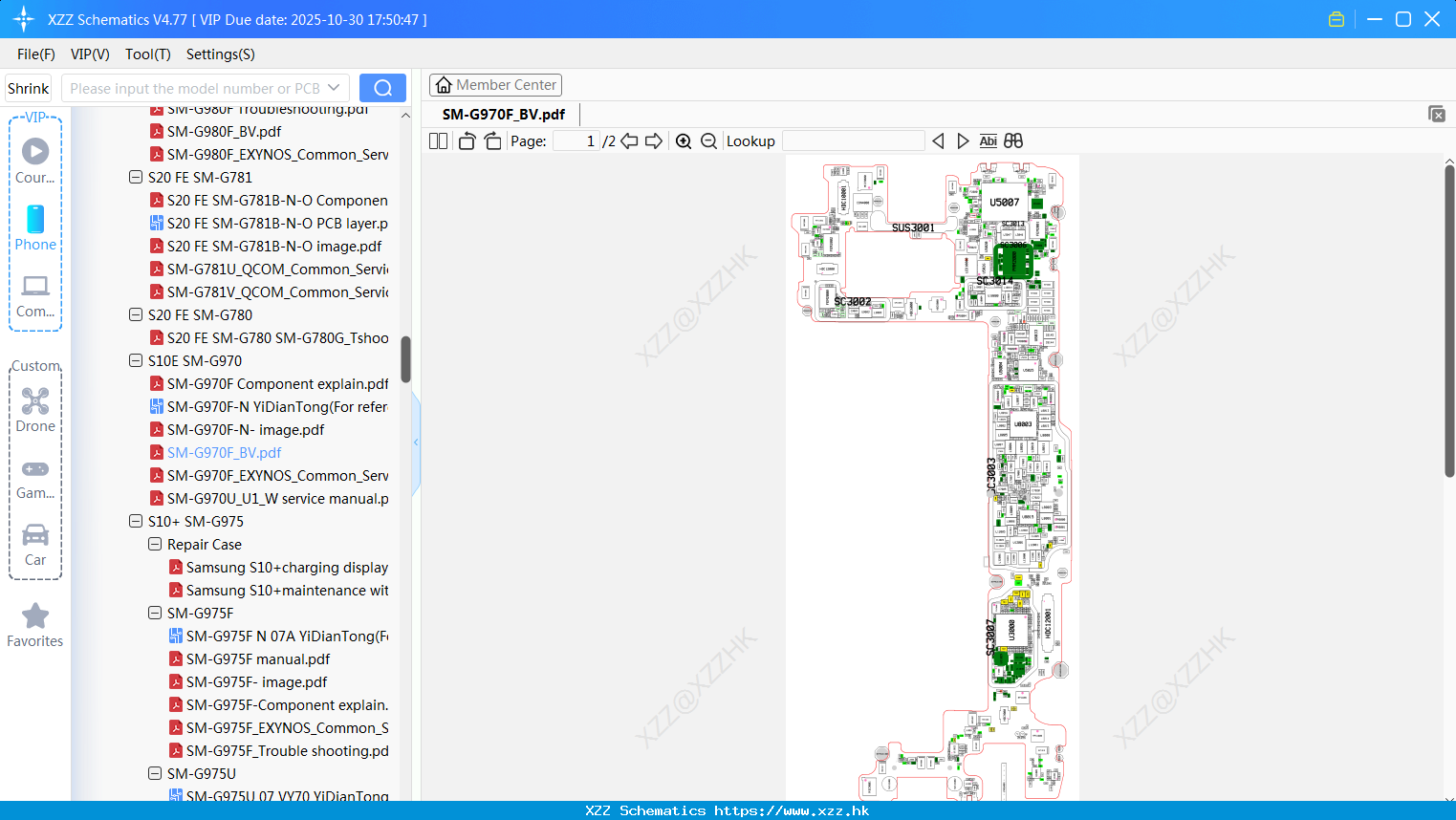Viewport: 1456px width, 820px height.
Task: Click the restore-panel icon at top right
Action: coord(1437,114)
